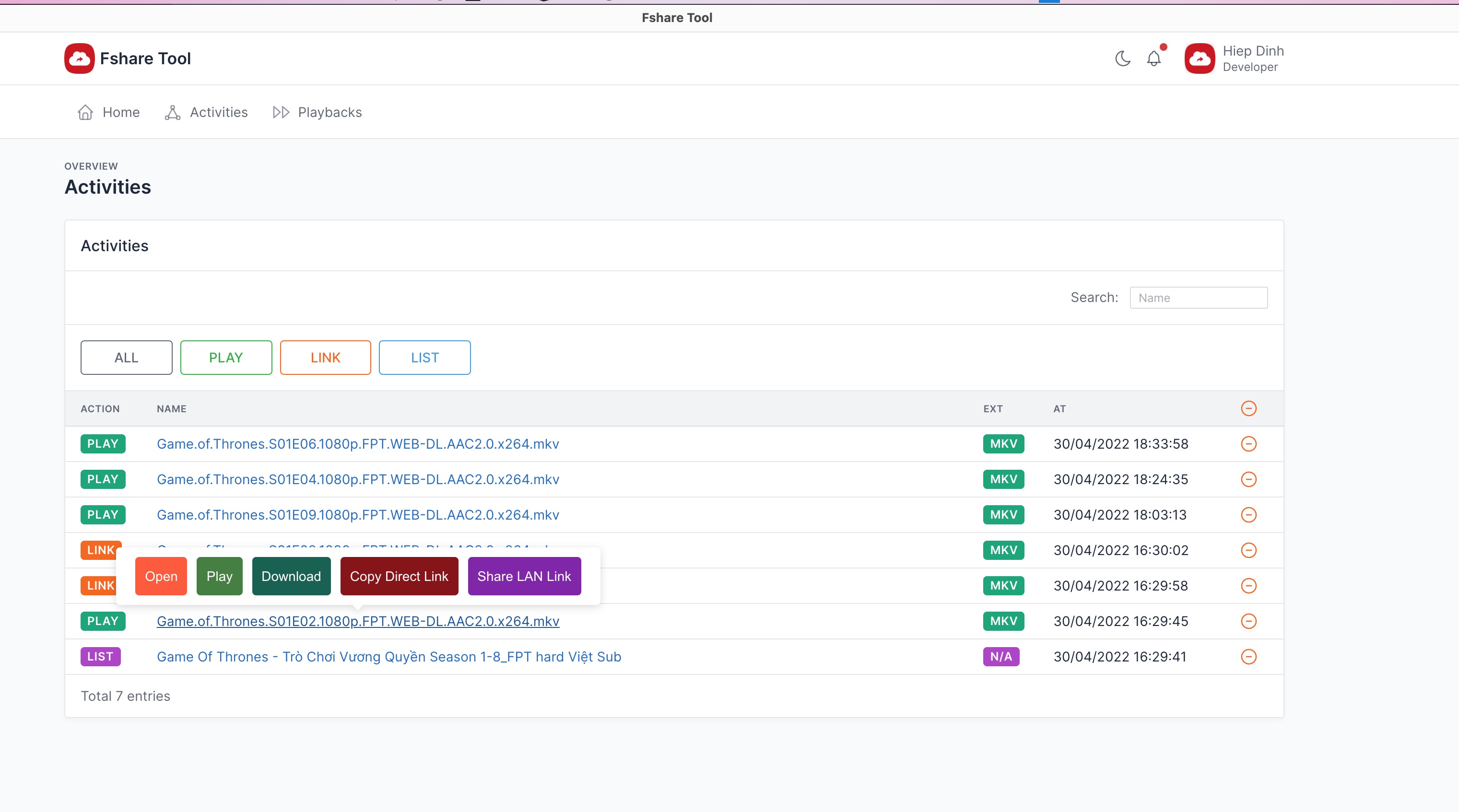Click the Playbacks navigation icon
Image resolution: width=1459 pixels, height=812 pixels.
(x=281, y=112)
